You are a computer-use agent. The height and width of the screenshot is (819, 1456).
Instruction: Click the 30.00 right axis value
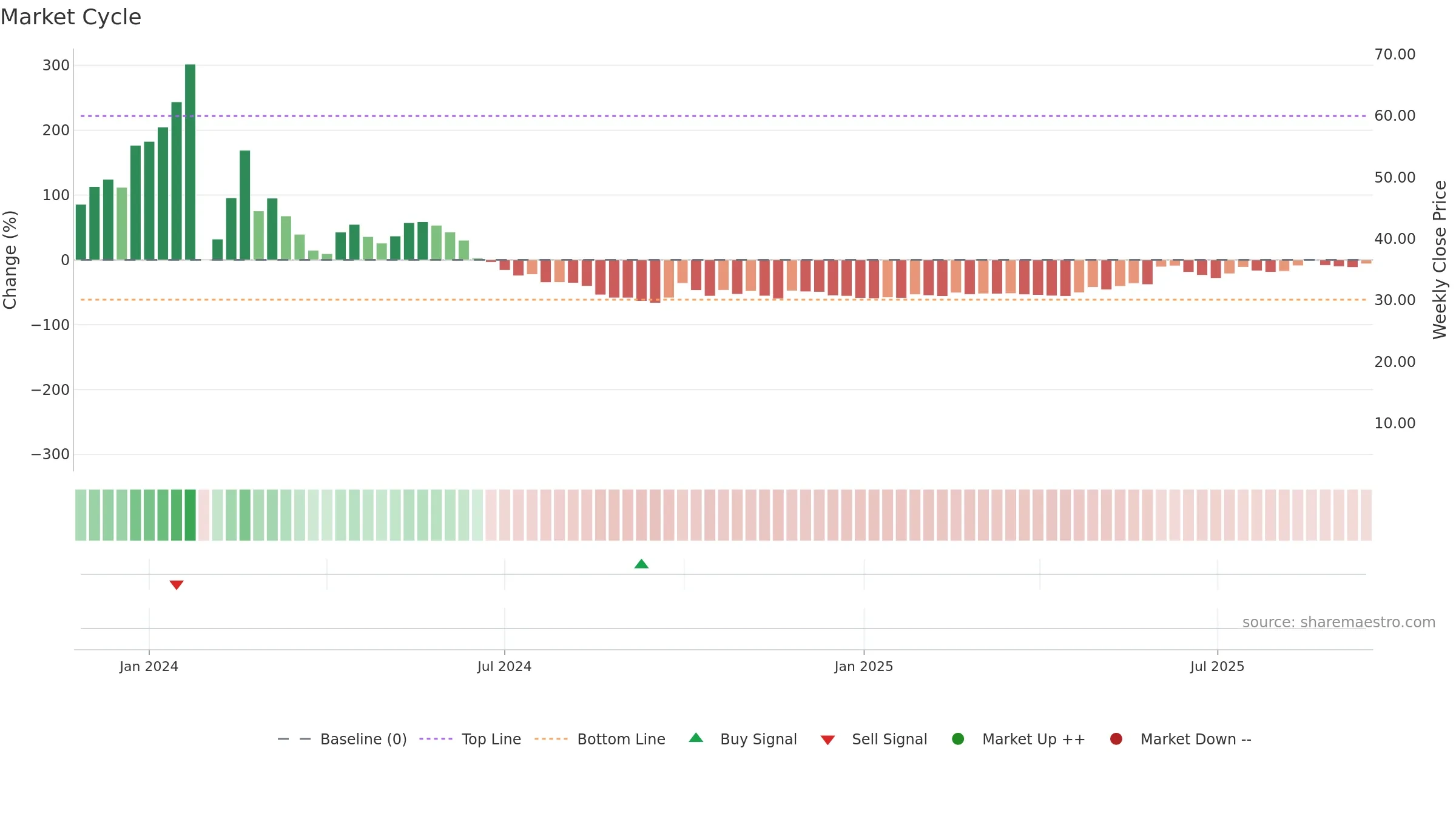(1395, 300)
